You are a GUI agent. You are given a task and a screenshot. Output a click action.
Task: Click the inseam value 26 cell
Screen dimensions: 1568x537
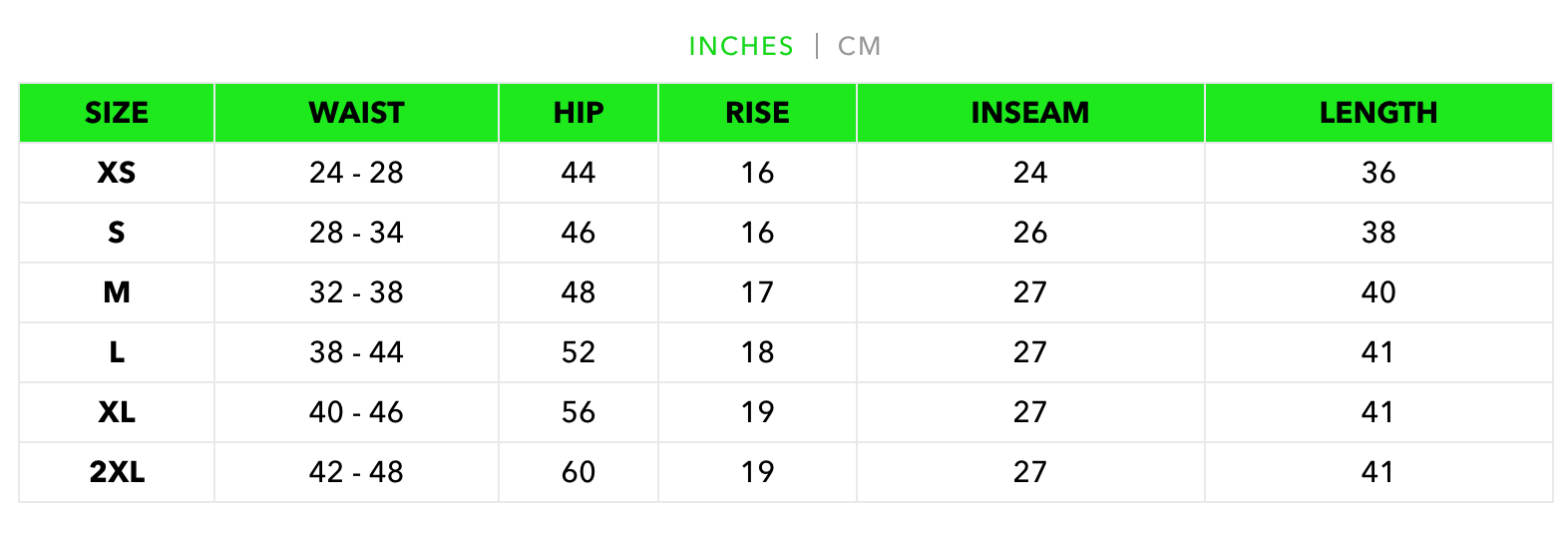coord(1030,233)
